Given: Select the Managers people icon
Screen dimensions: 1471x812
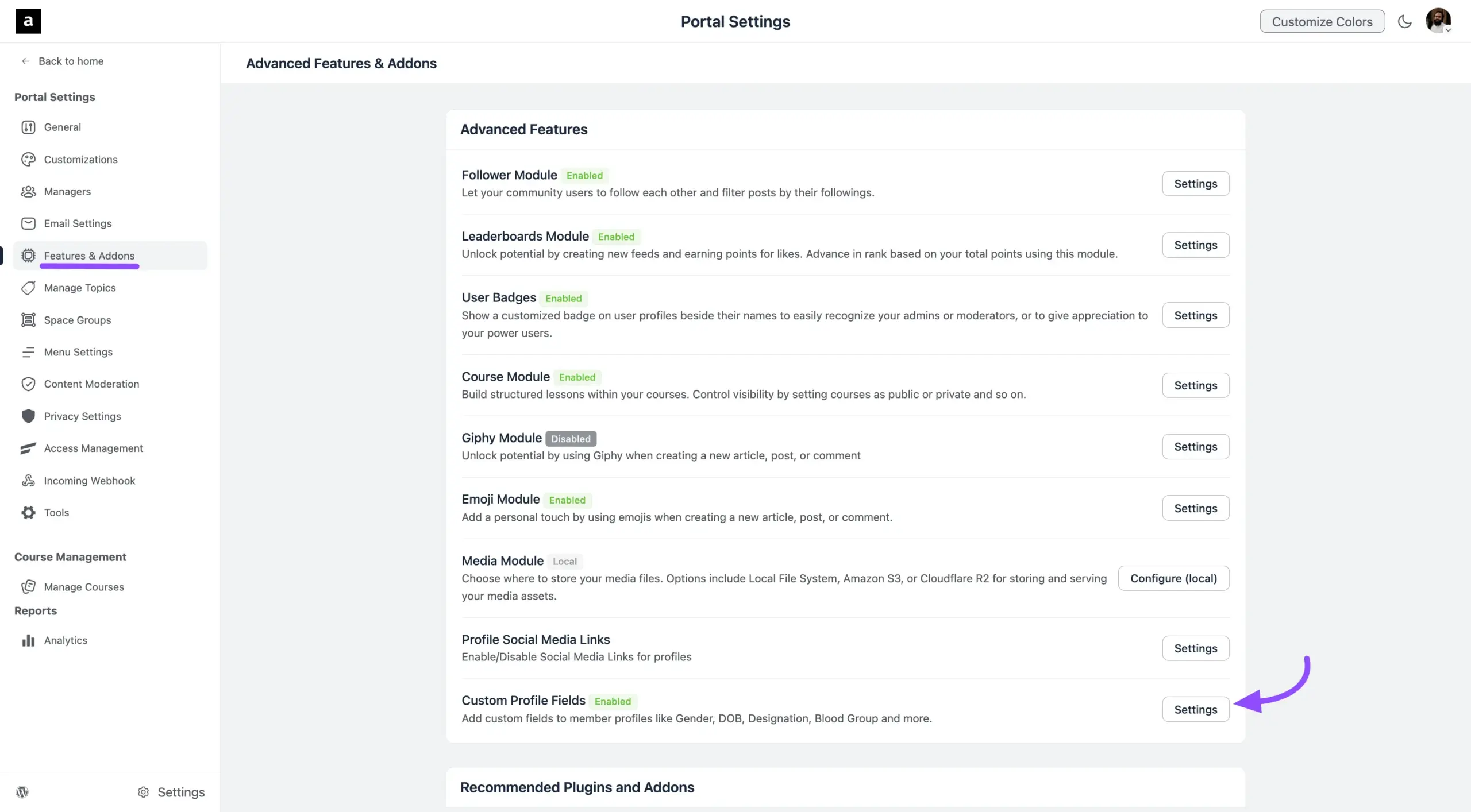Looking at the screenshot, I should point(28,192).
